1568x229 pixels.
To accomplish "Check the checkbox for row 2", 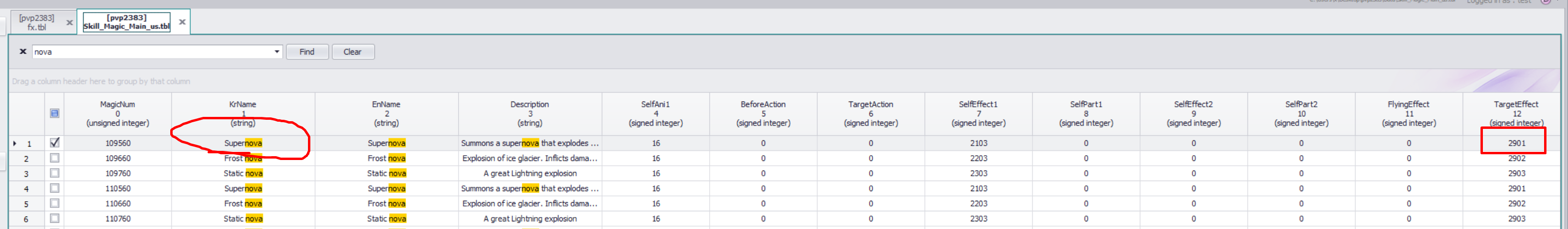I will click(x=54, y=158).
